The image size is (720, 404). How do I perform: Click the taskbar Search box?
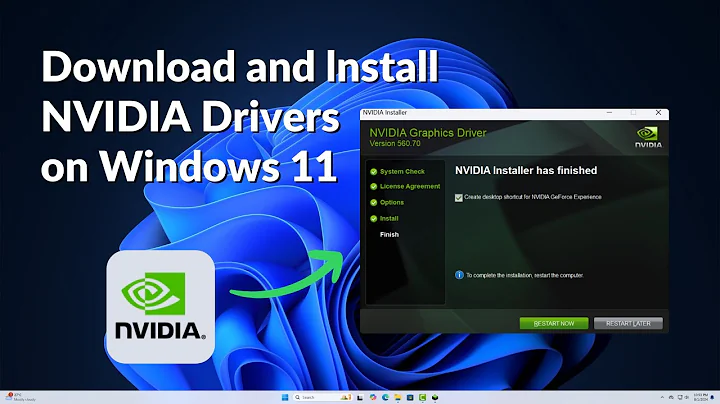(322, 398)
